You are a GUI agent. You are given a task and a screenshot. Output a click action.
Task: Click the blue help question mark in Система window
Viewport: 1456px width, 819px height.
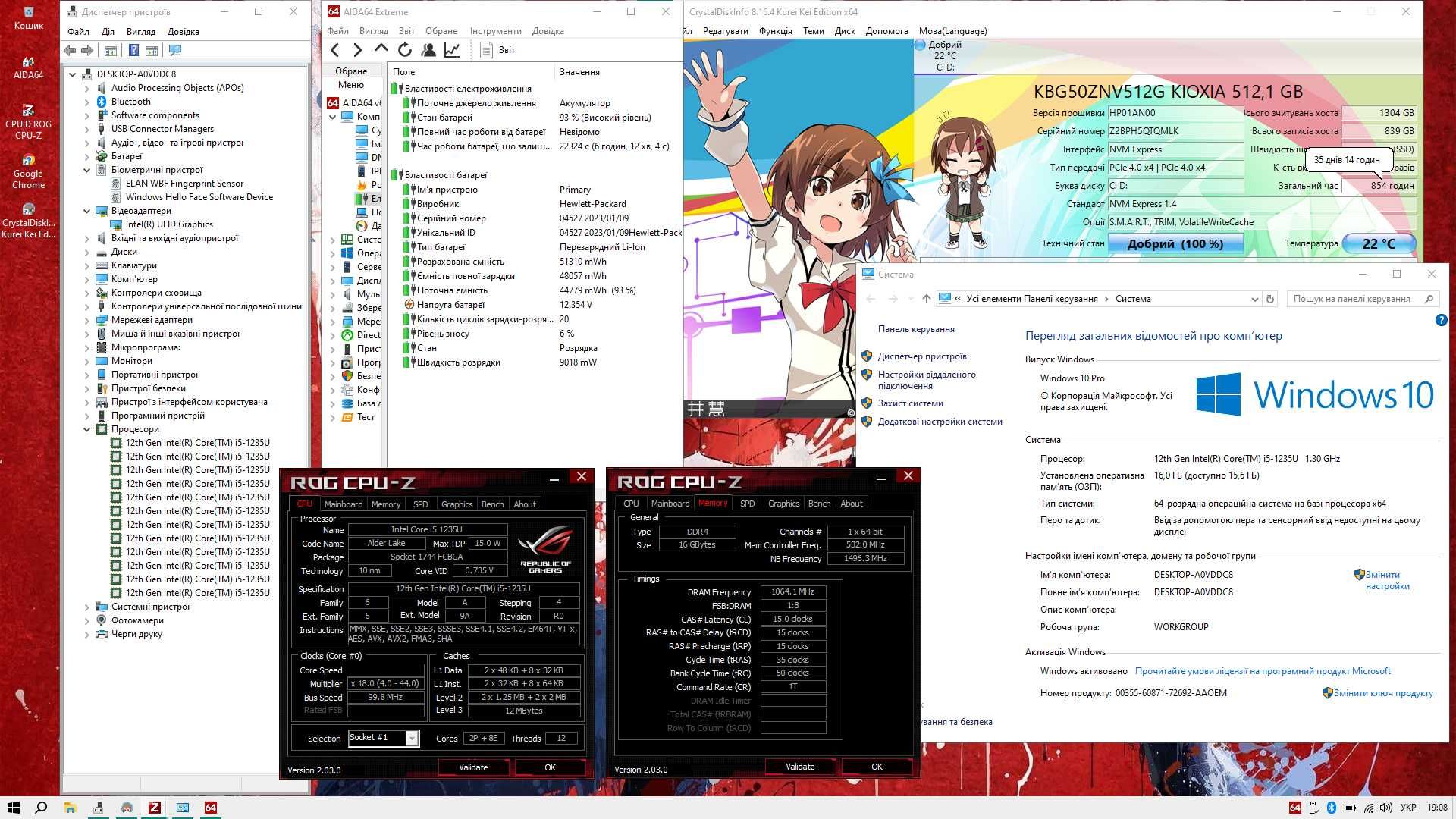pyautogui.click(x=1442, y=321)
